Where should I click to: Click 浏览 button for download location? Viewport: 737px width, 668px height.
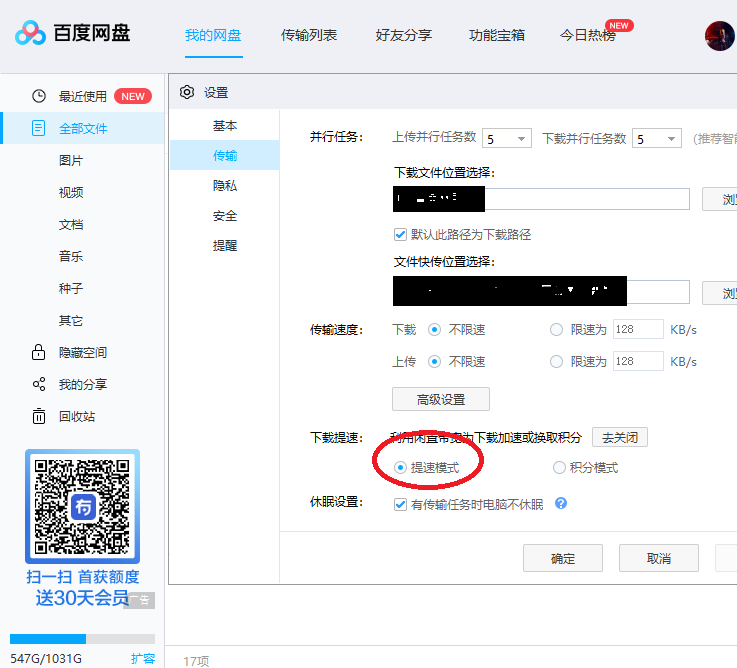click(720, 199)
